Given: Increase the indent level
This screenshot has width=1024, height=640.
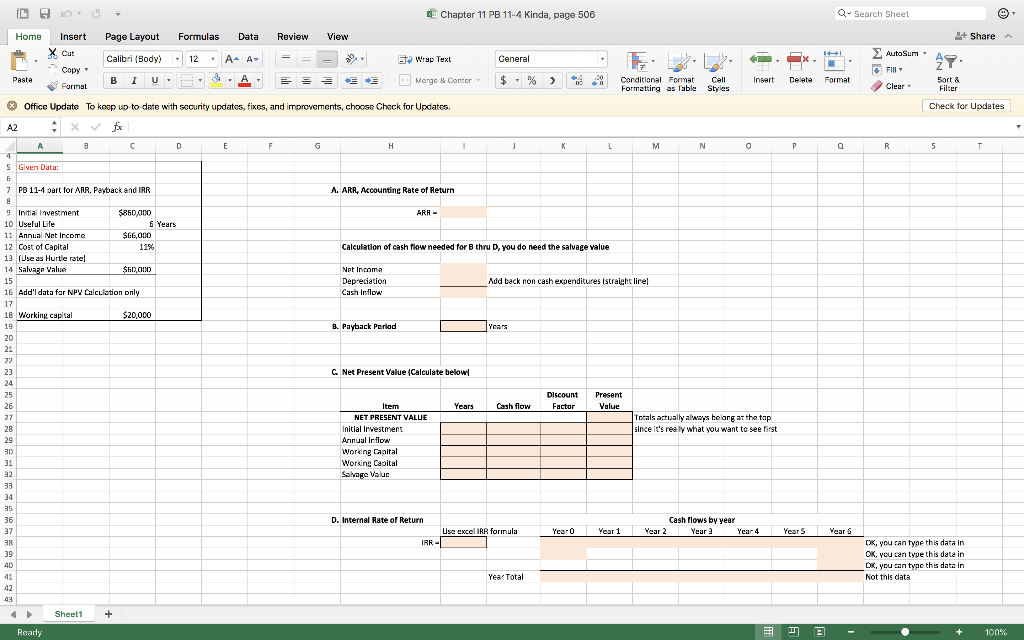Looking at the screenshot, I should pos(372,80).
